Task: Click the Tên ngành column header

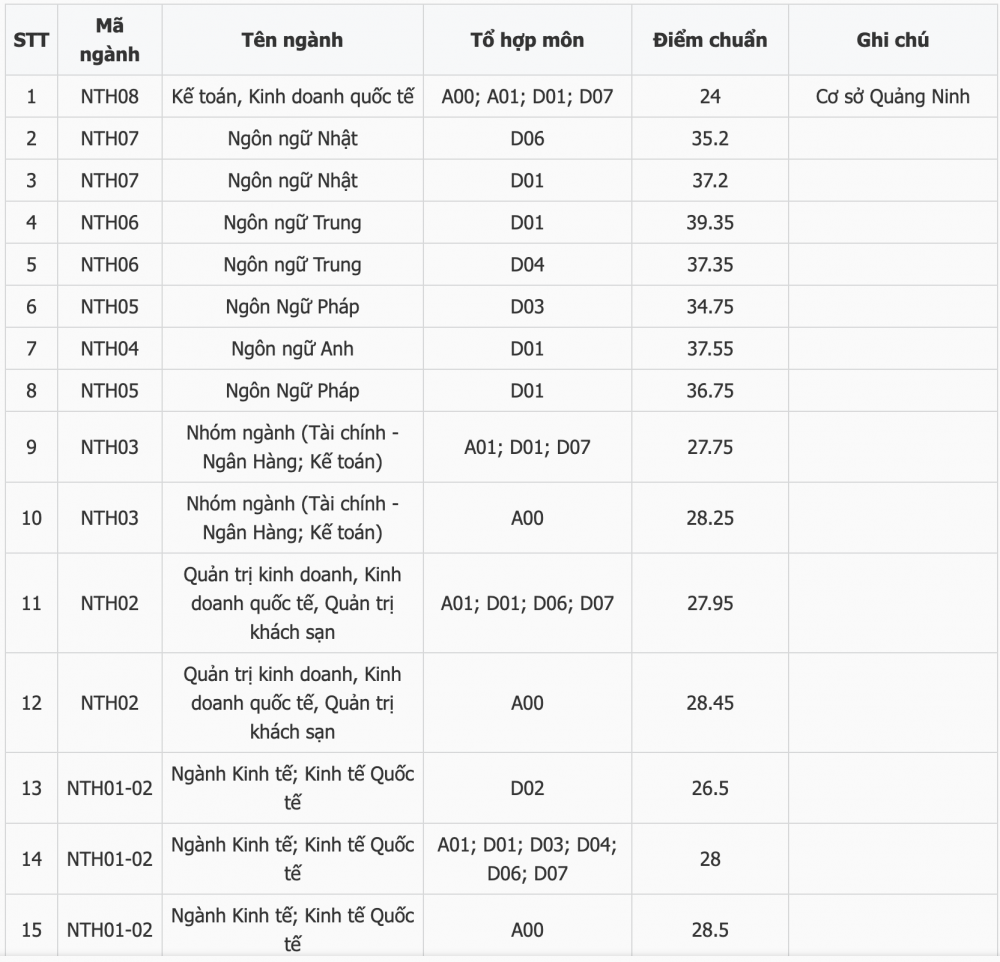Action: click(293, 40)
